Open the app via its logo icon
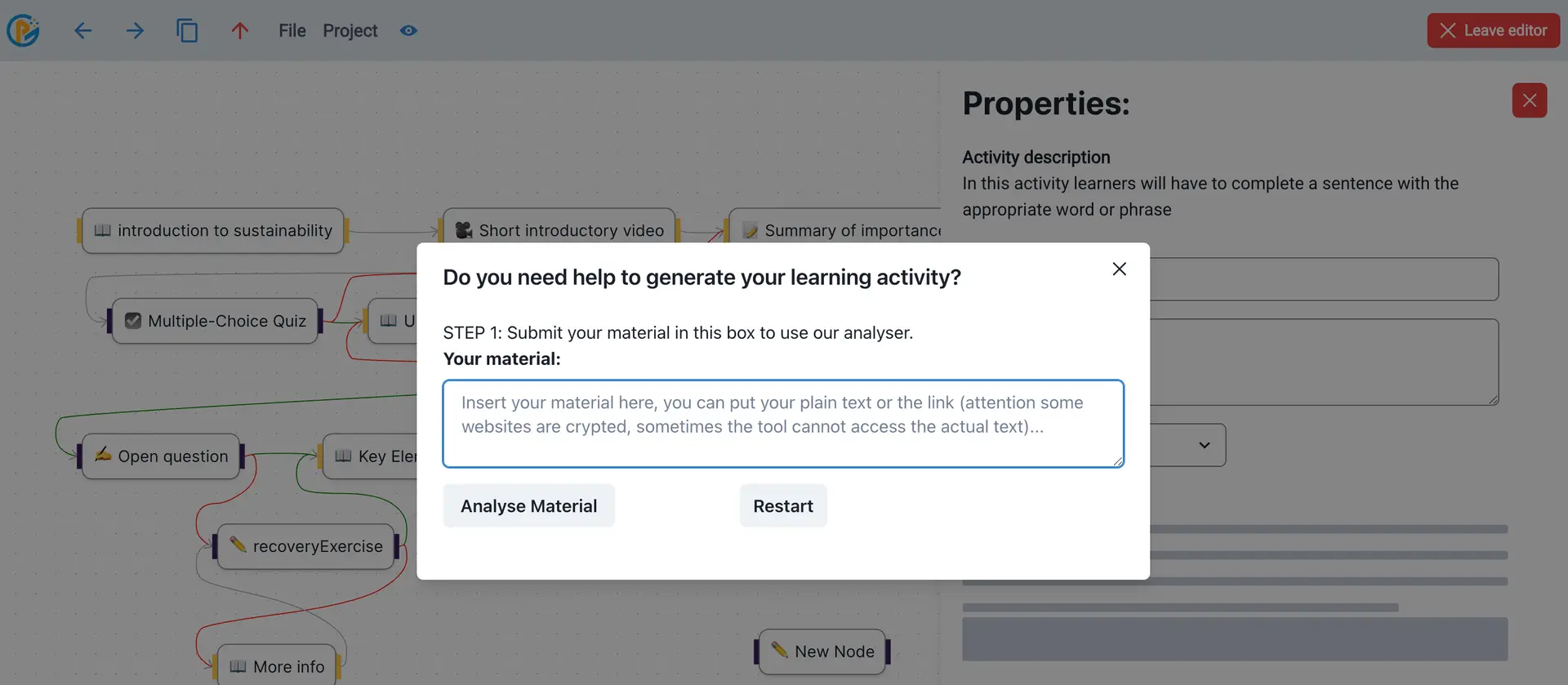 pyautogui.click(x=23, y=30)
